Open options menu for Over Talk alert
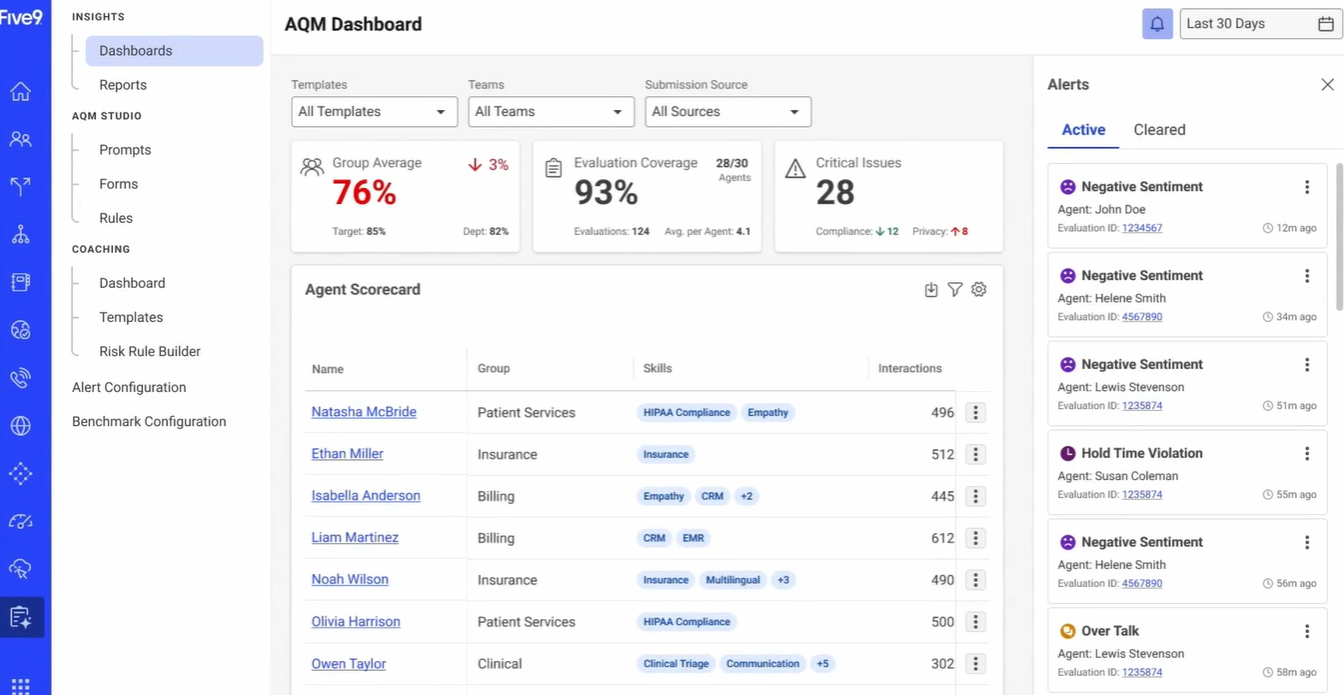Image resolution: width=1344 pixels, height=695 pixels. tap(1307, 631)
